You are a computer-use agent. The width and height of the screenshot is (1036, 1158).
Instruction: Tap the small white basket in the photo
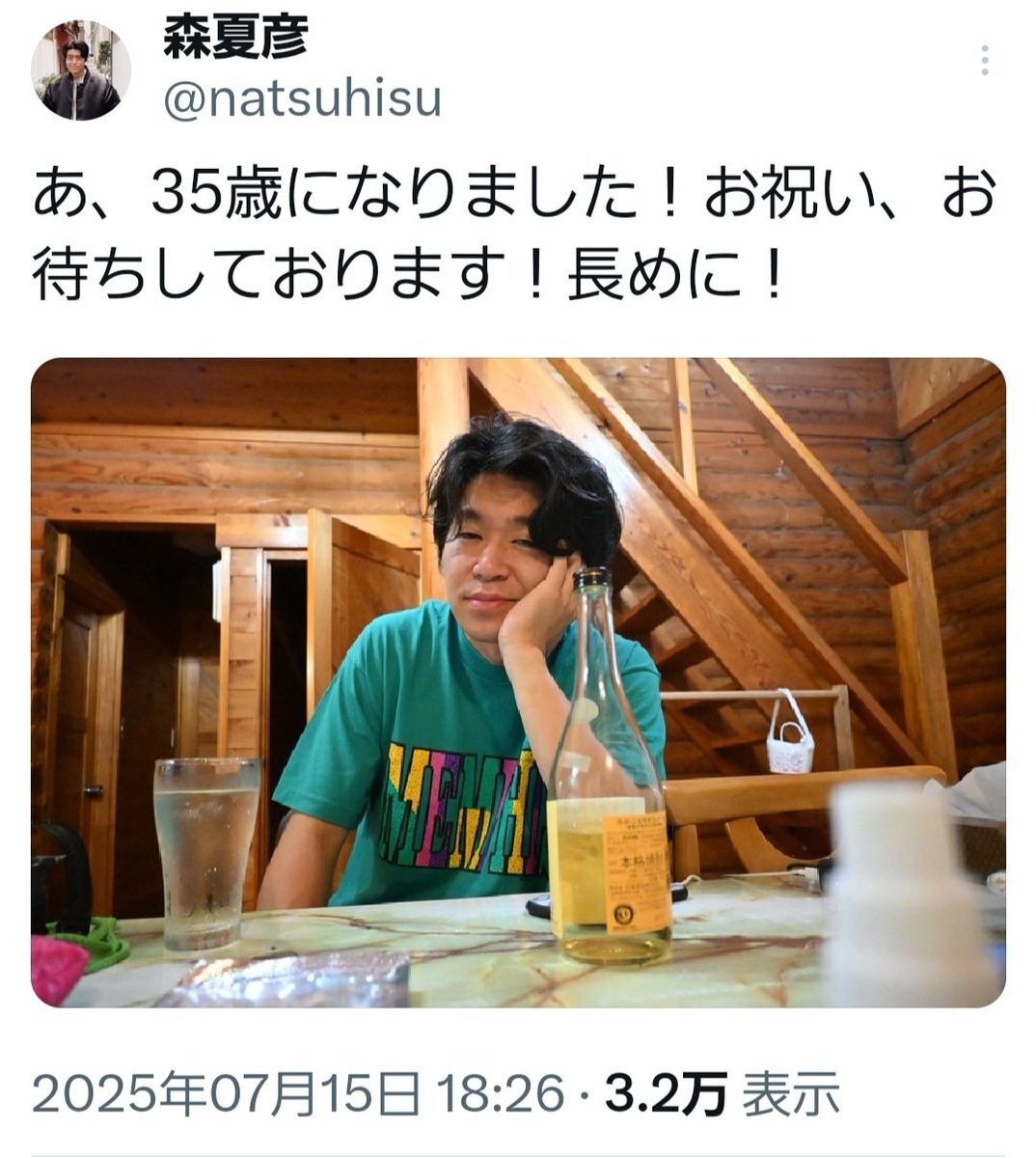pos(790,738)
